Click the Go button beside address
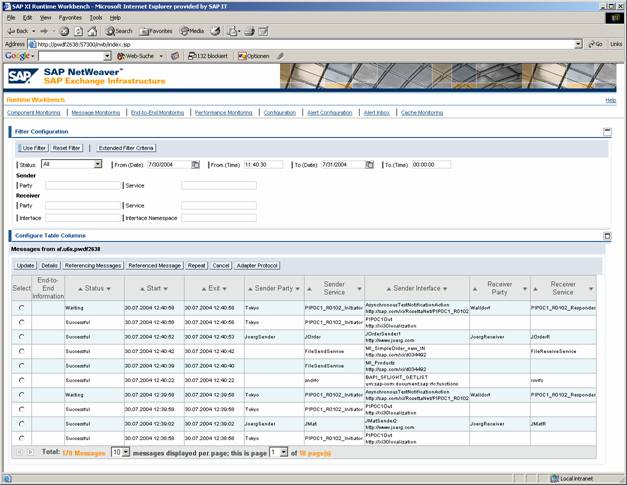627x485 pixels. (595, 44)
